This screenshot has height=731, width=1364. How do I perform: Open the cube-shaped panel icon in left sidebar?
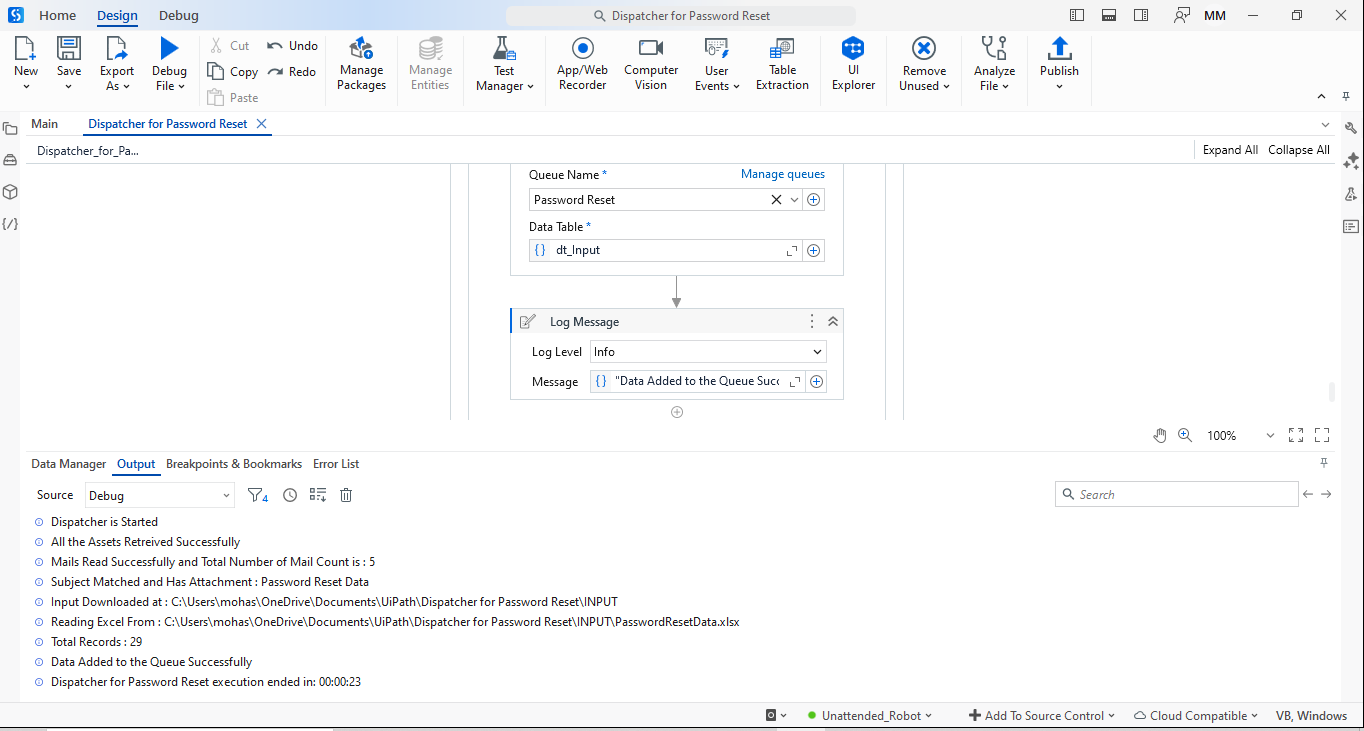click(10, 191)
